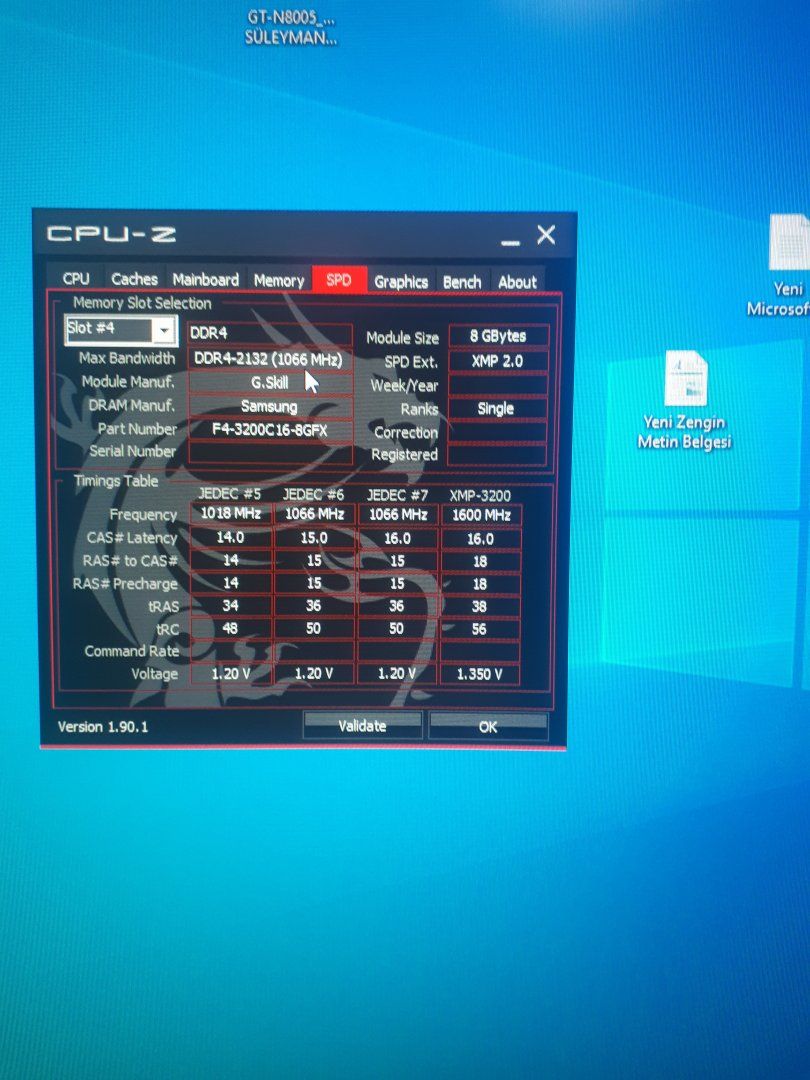This screenshot has height=1080, width=810.
Task: Switch to the Bench tab
Action: pos(461,282)
